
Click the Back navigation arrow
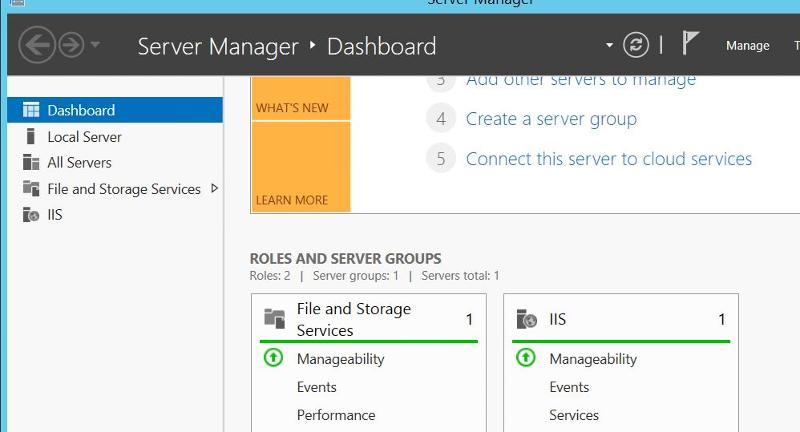(x=37, y=45)
